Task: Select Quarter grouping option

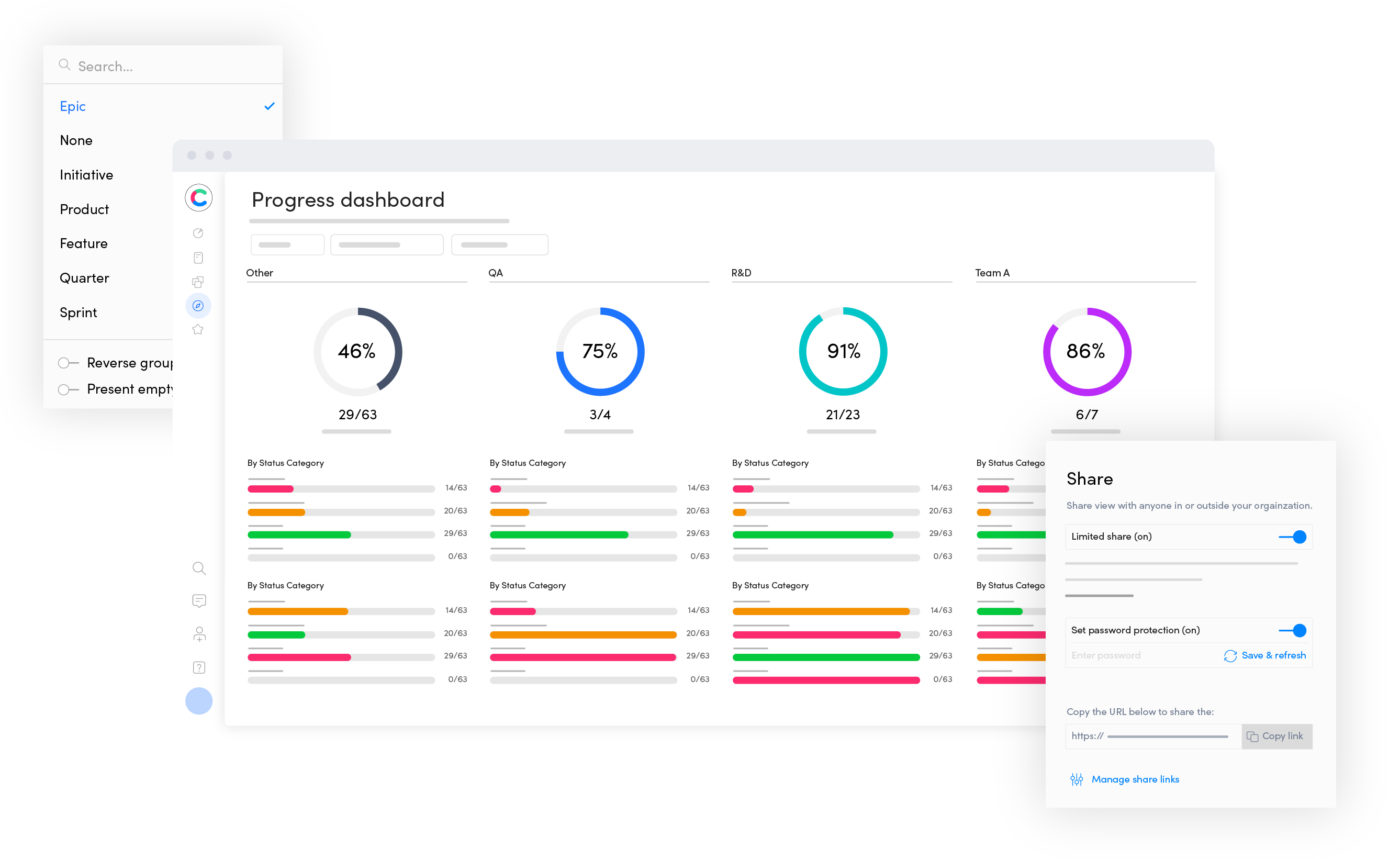Action: coord(84,277)
